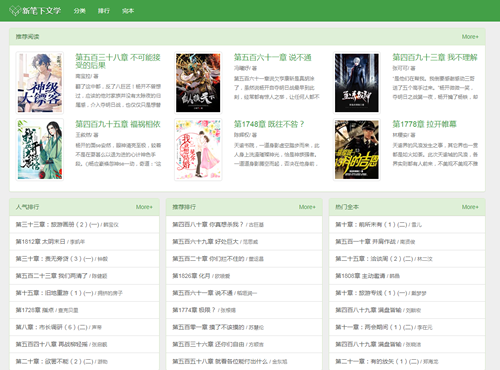
Task: Open chapter title 第四百九十三章 我不理解
Action: [435, 57]
